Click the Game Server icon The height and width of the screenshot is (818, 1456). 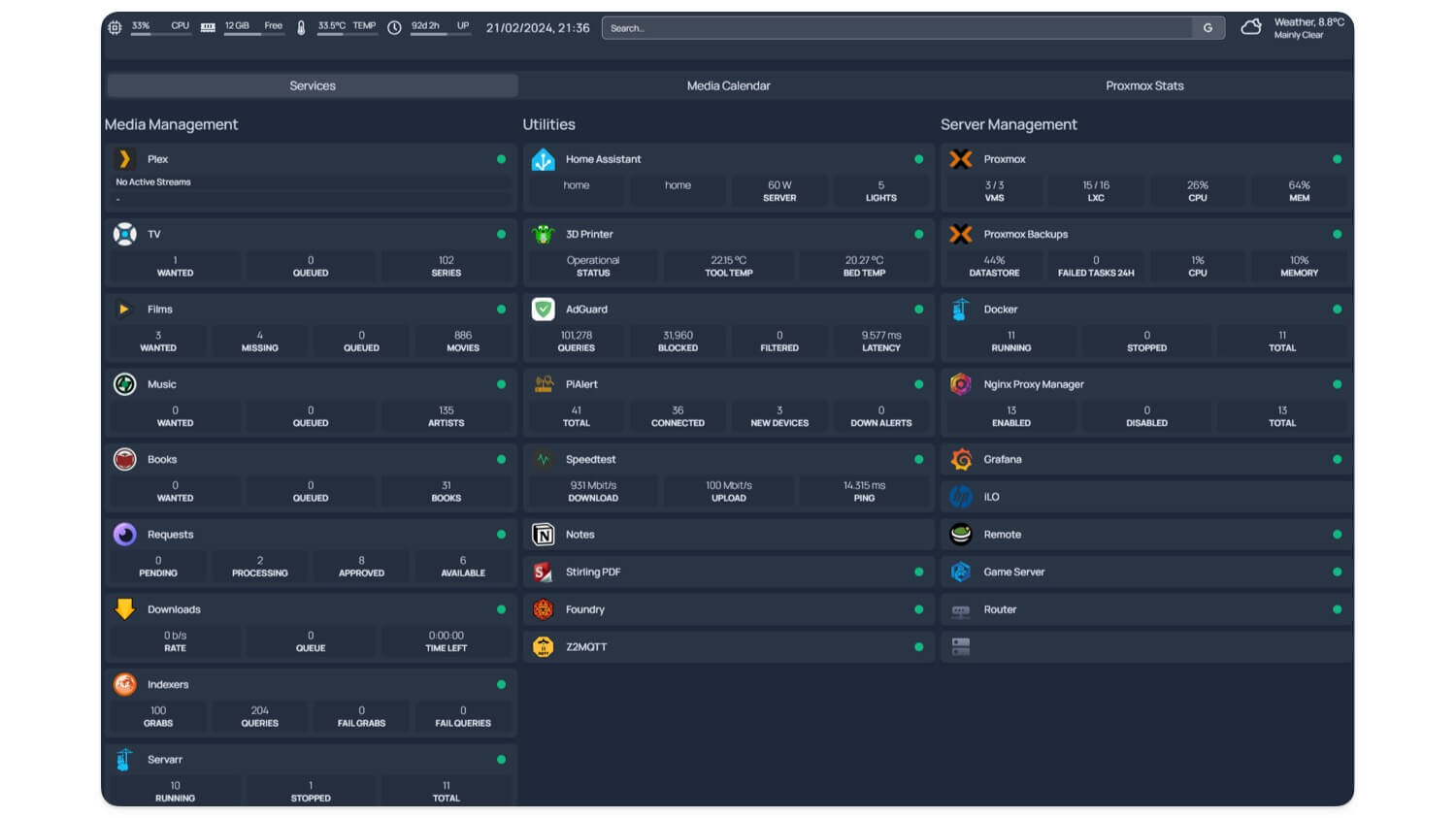pos(961,573)
